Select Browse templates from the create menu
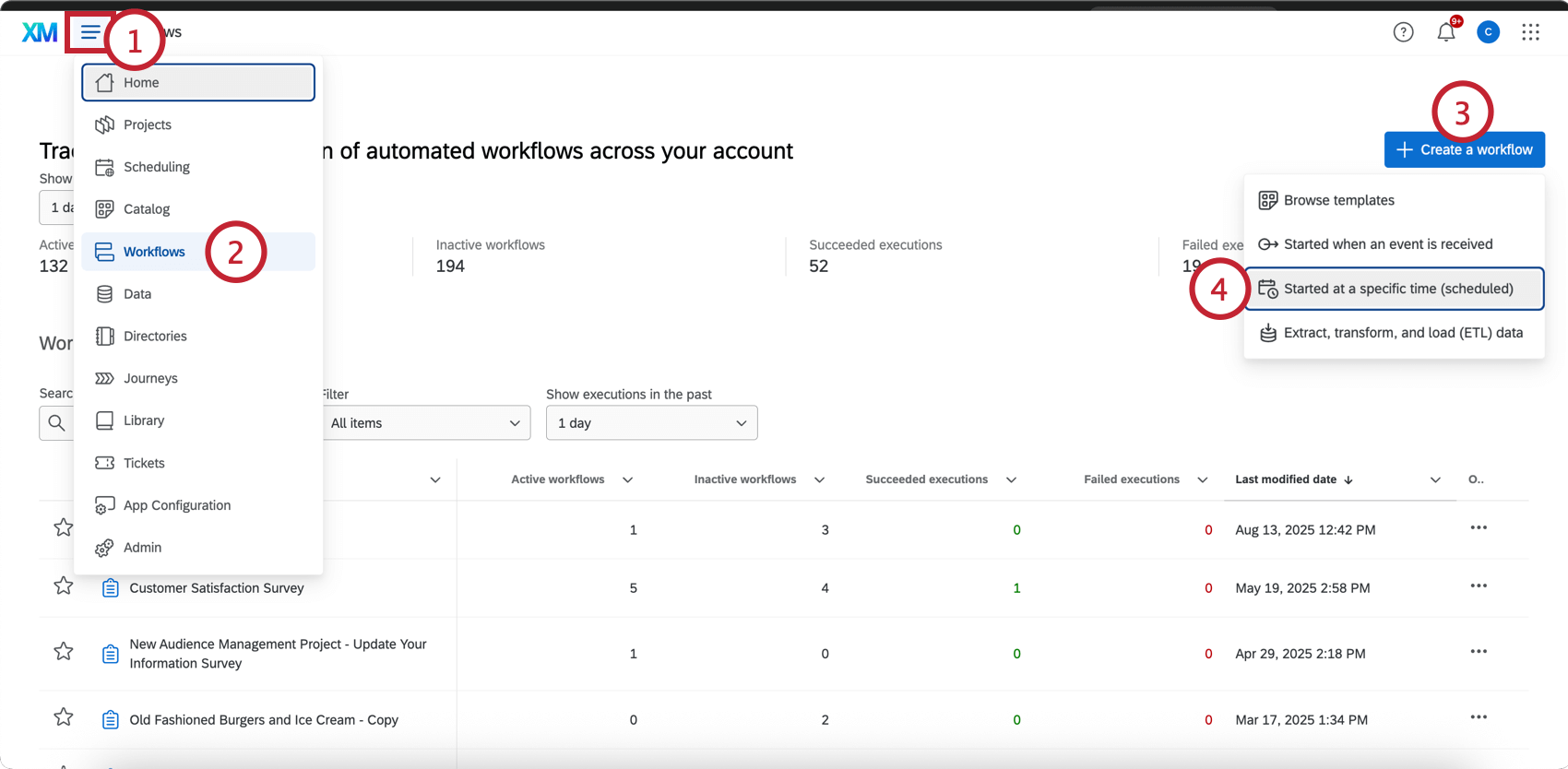The width and height of the screenshot is (1568, 769). pyautogui.click(x=1338, y=200)
